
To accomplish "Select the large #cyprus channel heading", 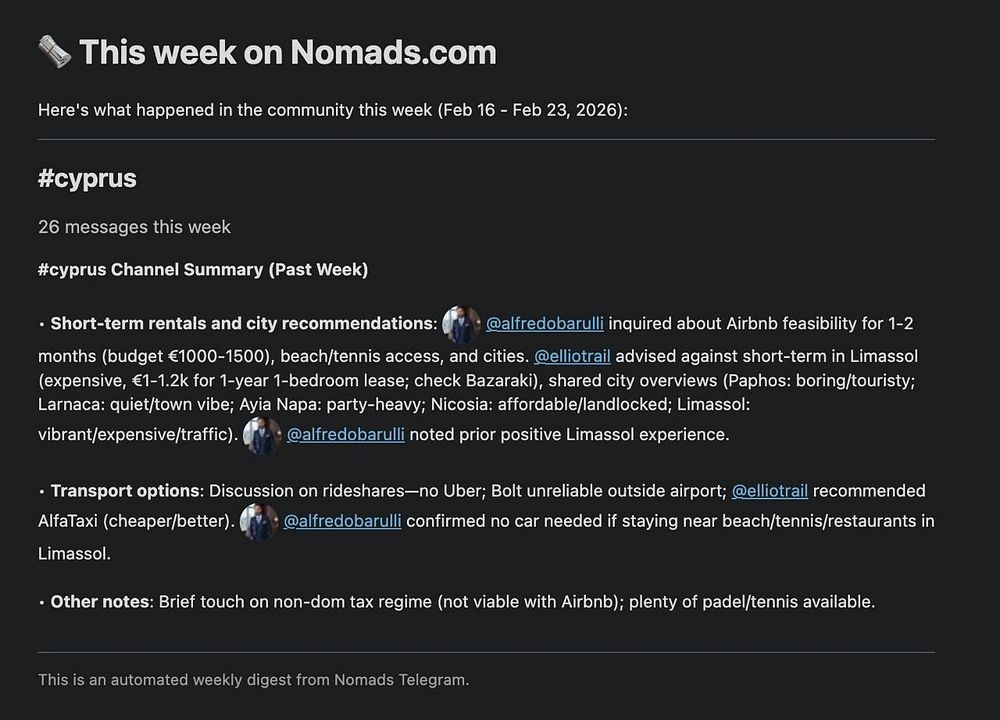I will pyautogui.click(x=87, y=179).
